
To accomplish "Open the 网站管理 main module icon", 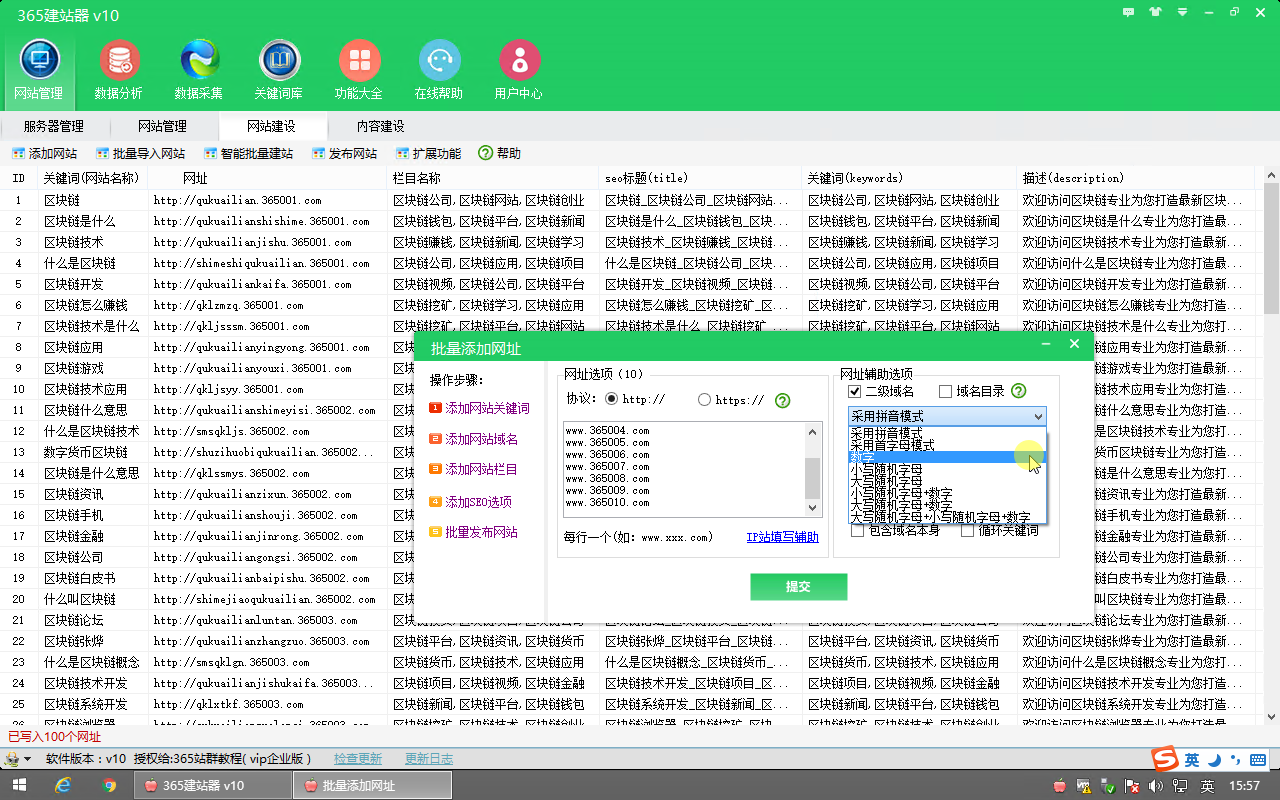I will tap(39, 71).
